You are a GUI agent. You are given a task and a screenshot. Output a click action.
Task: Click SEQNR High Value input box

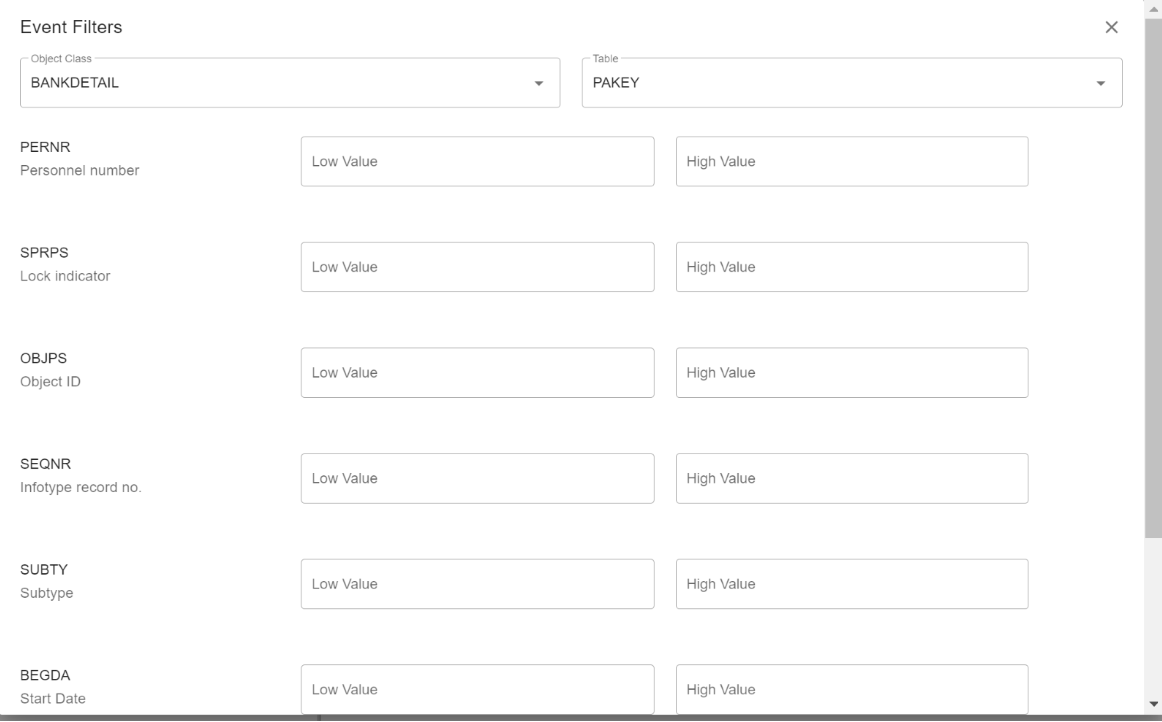click(851, 479)
